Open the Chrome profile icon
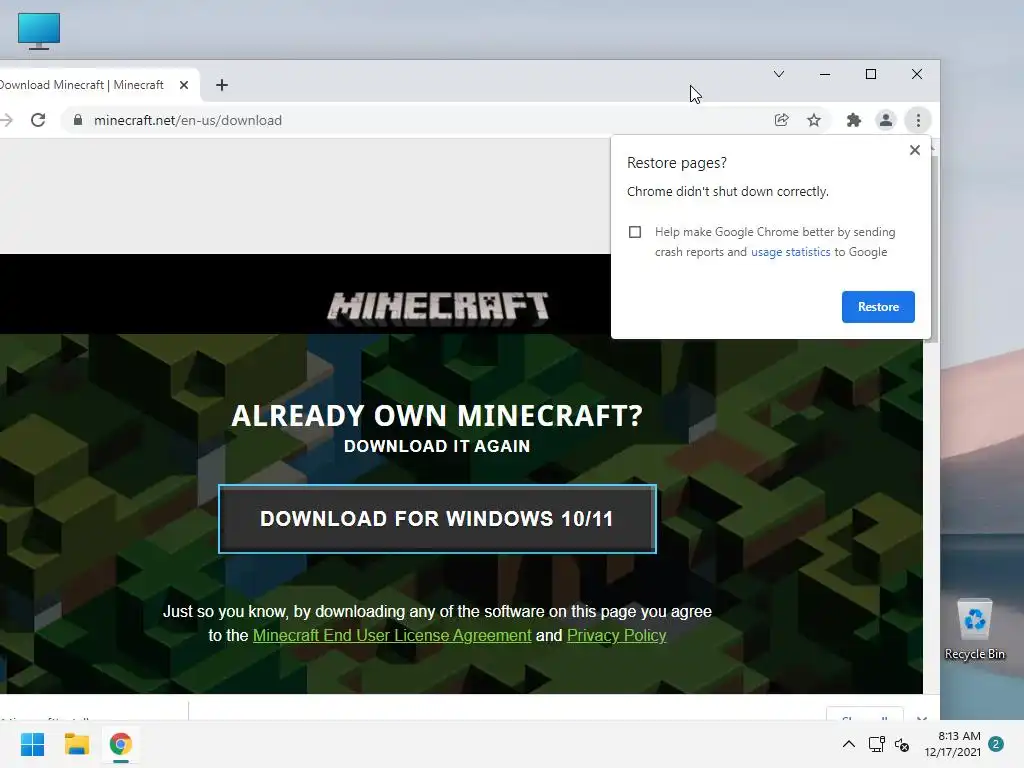1024x768 pixels. pos(886,120)
